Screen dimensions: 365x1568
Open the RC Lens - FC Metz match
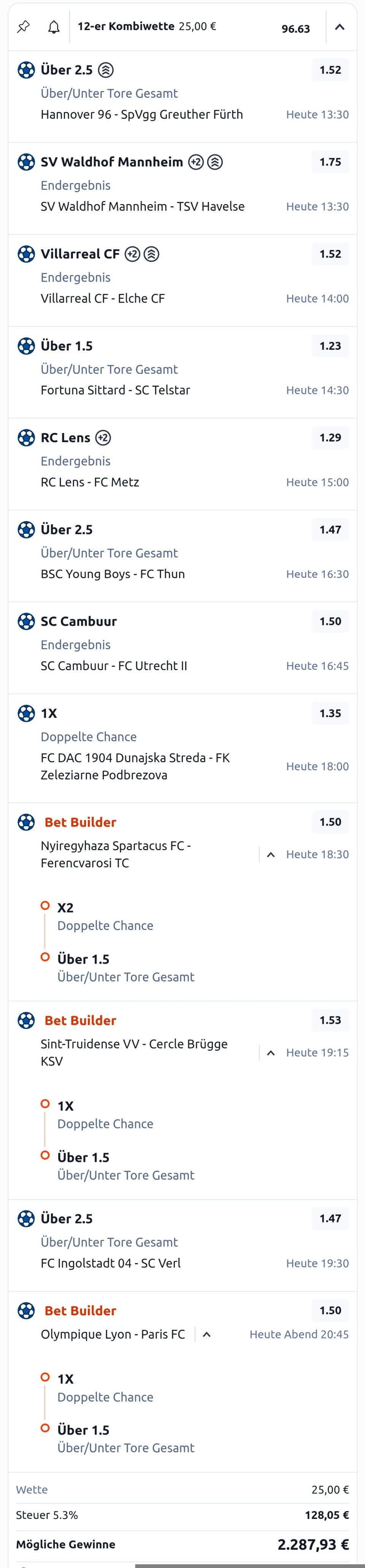(x=90, y=482)
